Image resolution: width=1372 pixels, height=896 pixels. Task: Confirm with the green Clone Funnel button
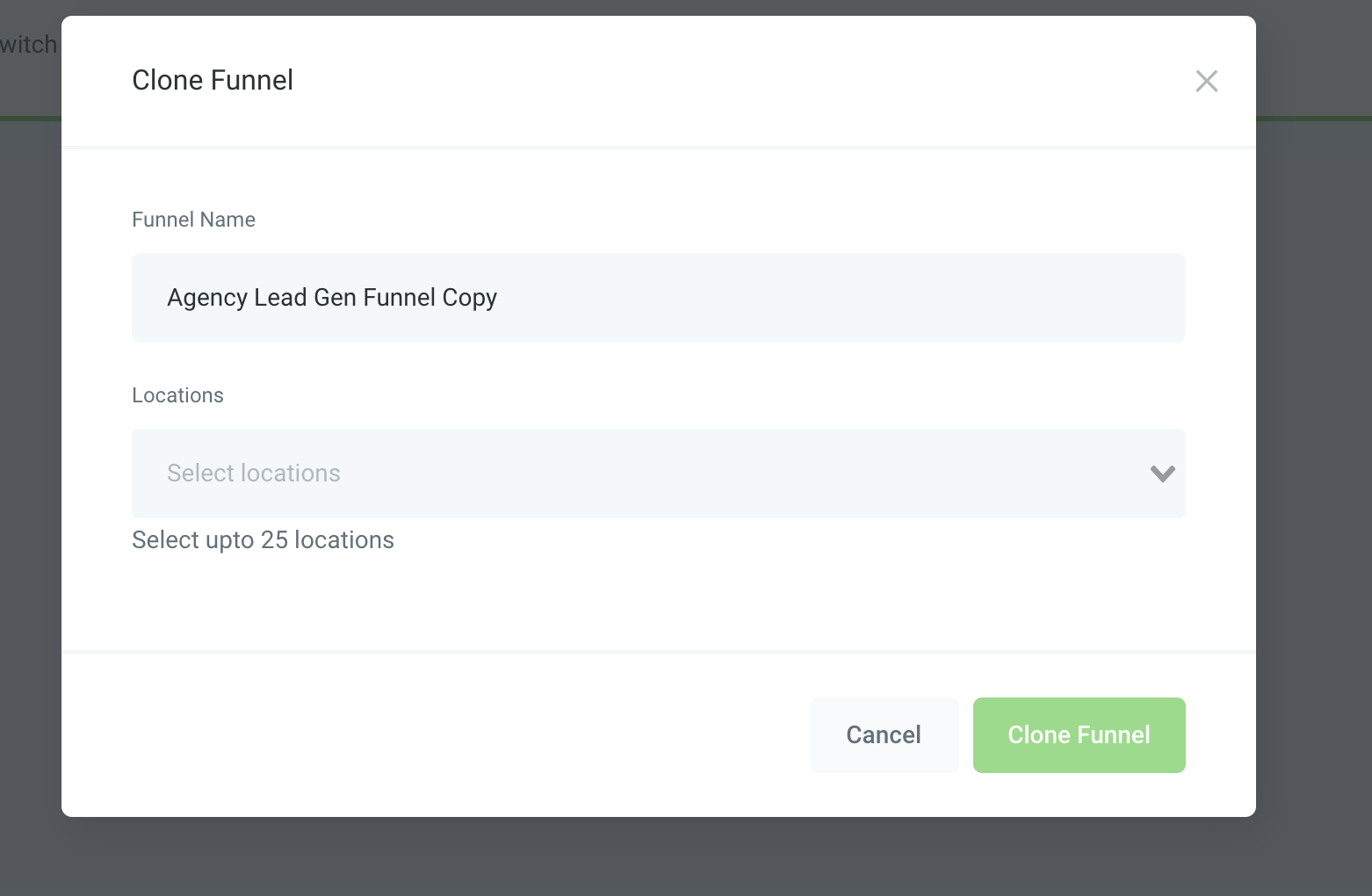tap(1079, 735)
